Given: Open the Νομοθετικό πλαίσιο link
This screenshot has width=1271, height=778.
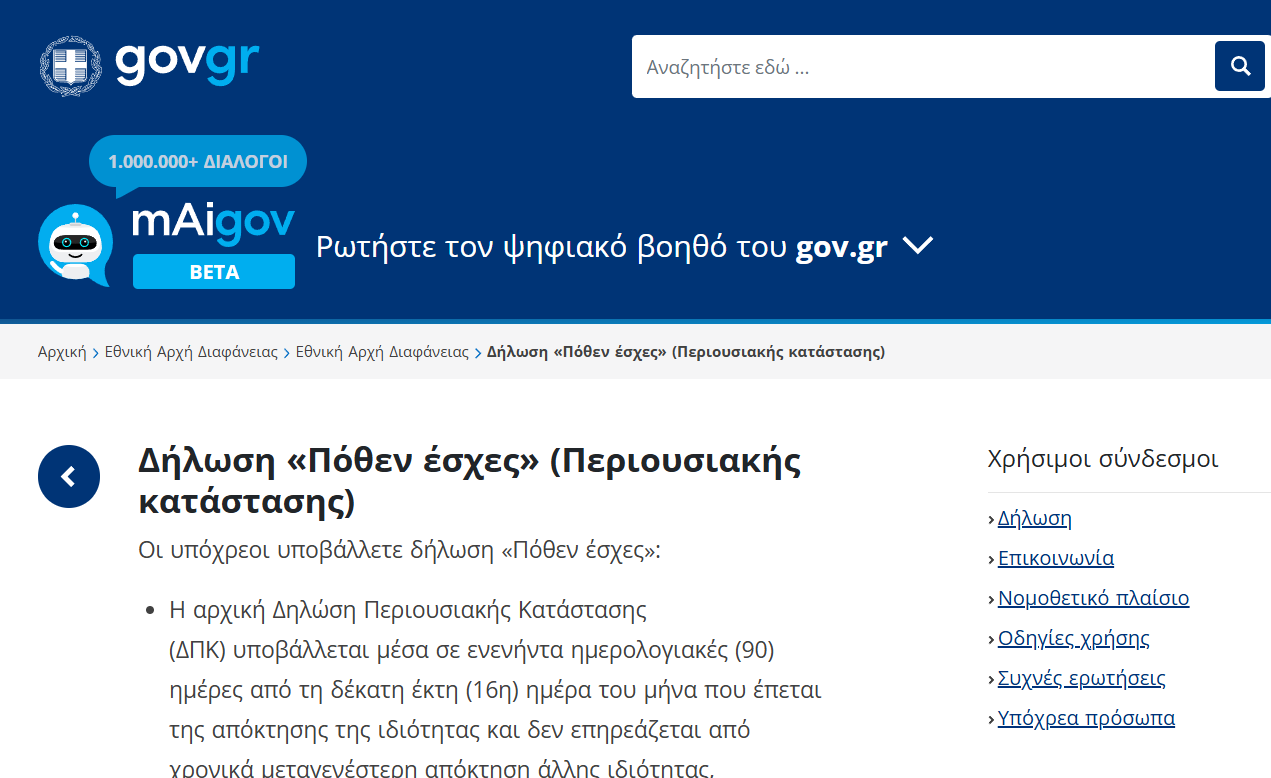Looking at the screenshot, I should click(x=1093, y=598).
